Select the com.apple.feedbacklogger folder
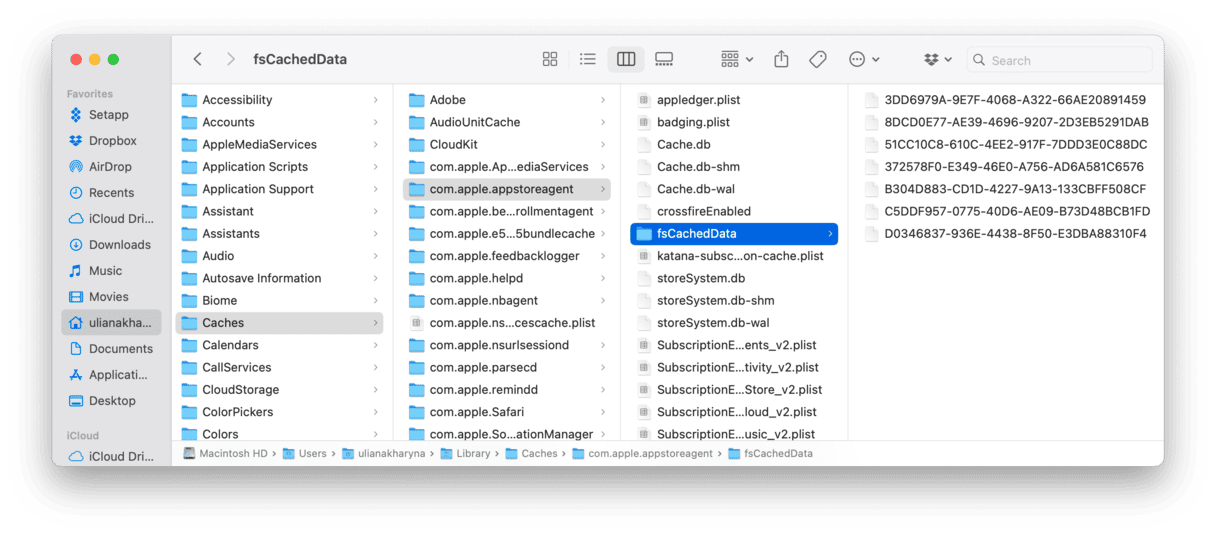Viewport: 1216px width, 535px height. [x=507, y=256]
